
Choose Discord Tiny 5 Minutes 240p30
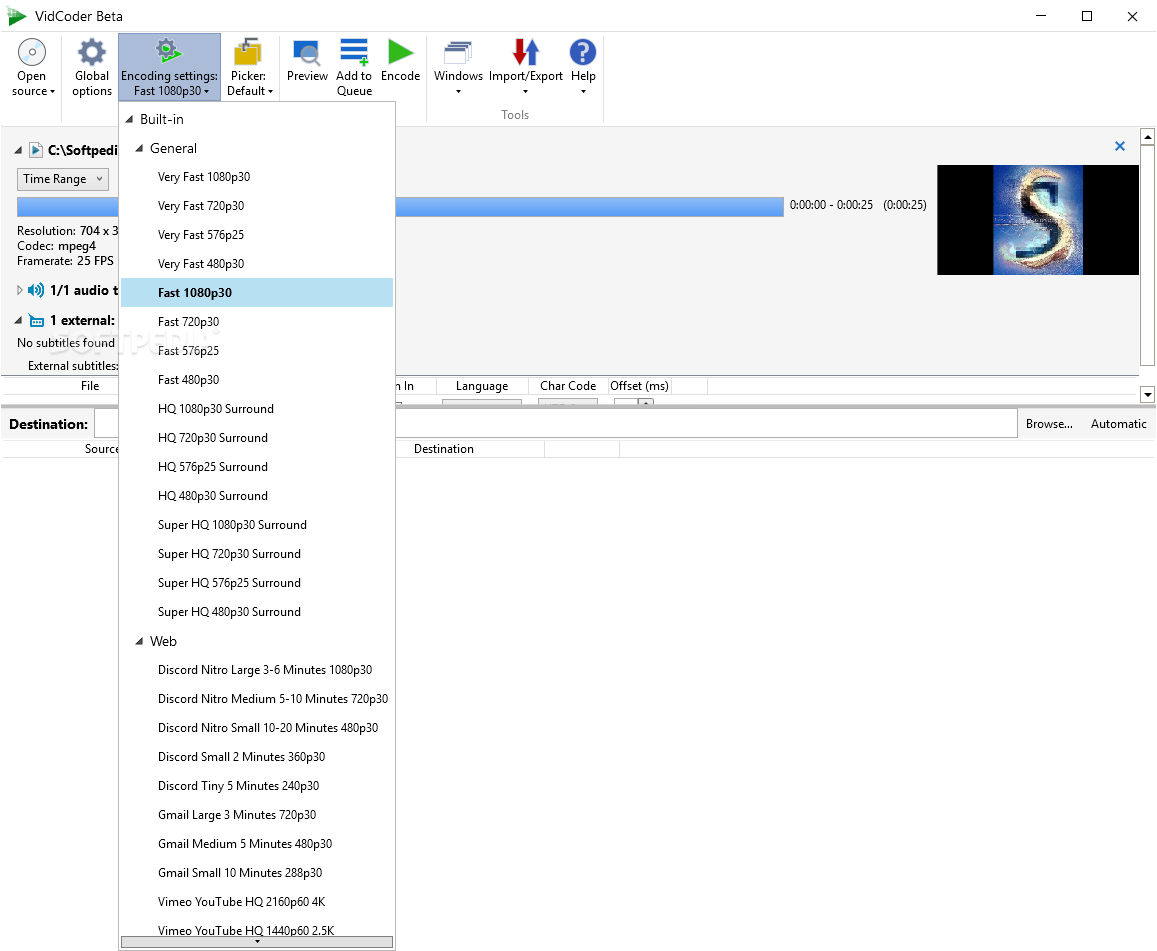pyautogui.click(x=257, y=786)
